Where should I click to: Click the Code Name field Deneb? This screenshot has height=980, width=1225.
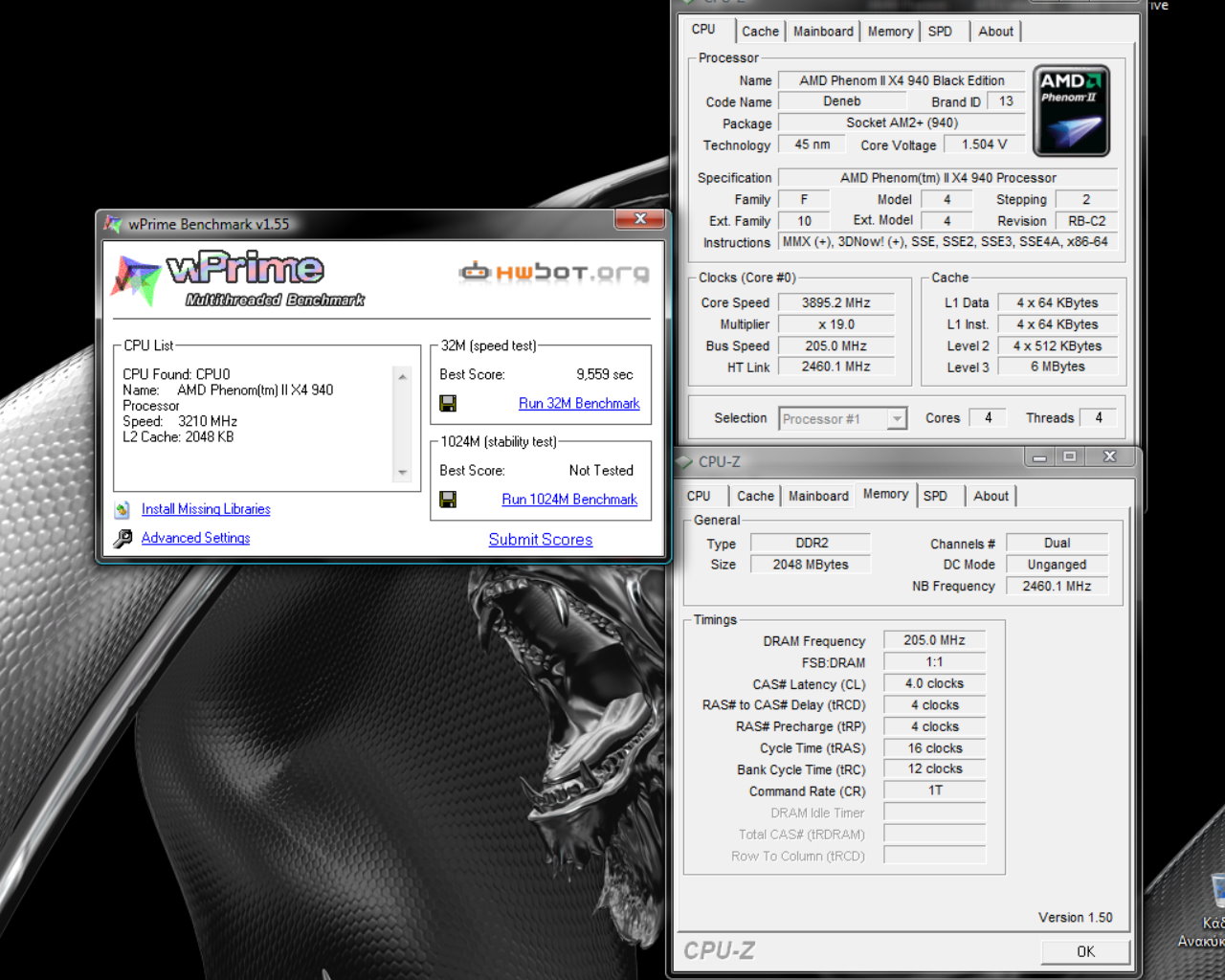[x=841, y=101]
